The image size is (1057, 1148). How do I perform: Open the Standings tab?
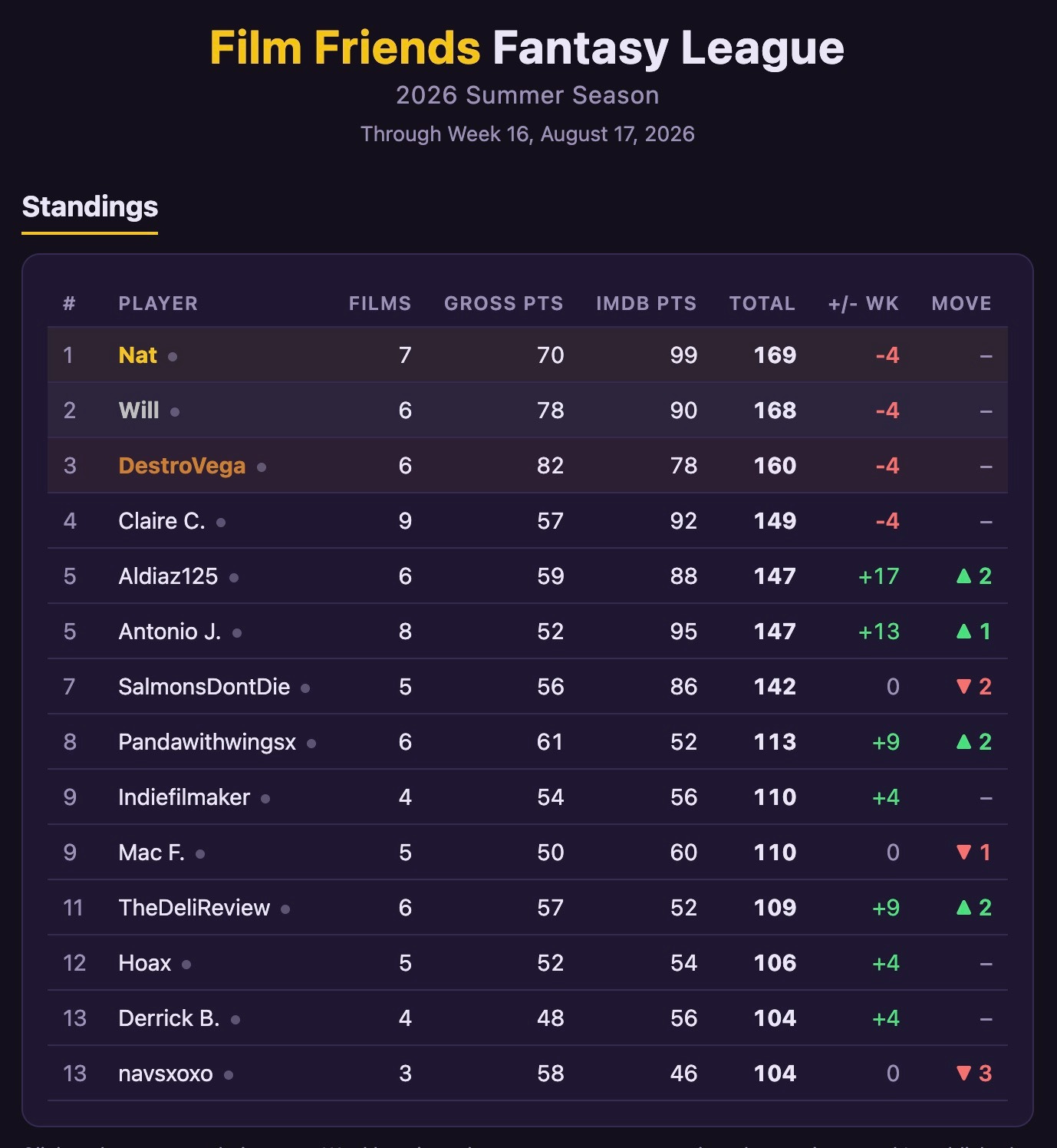pos(90,206)
